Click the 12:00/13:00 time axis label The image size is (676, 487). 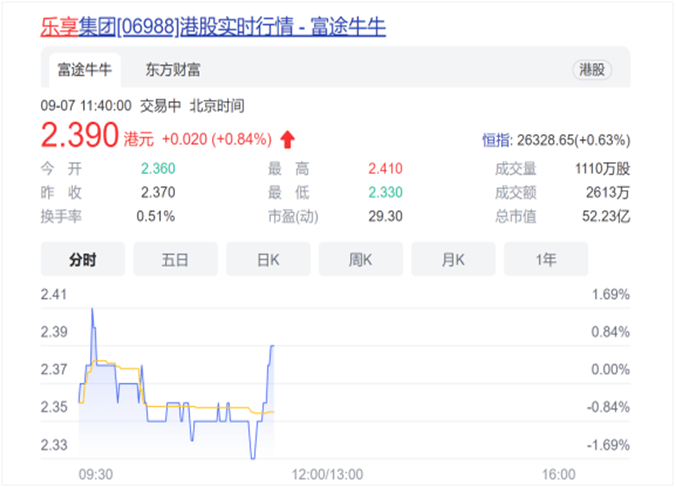click(328, 475)
